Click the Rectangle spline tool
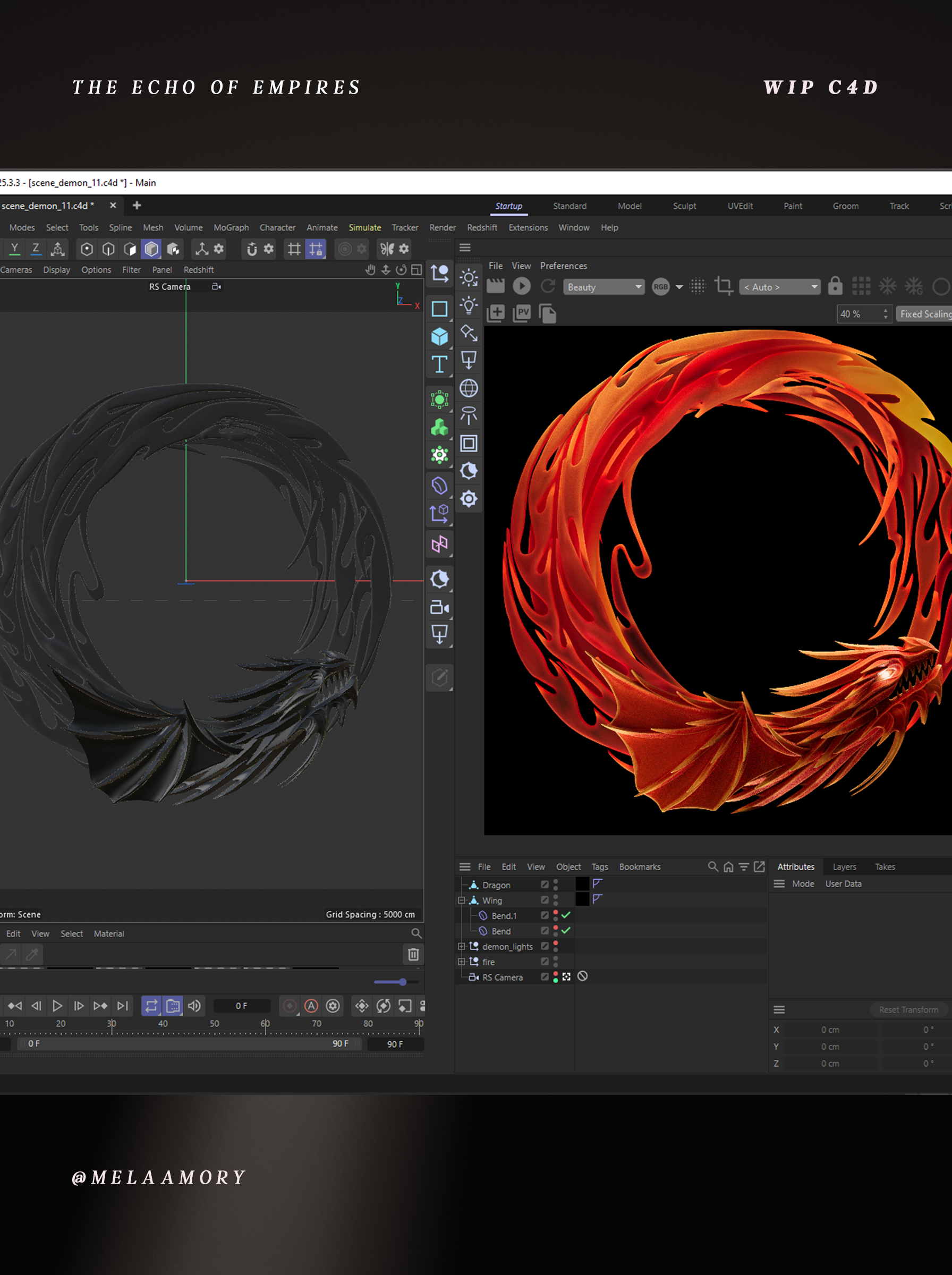The width and height of the screenshot is (952, 1275). click(x=439, y=309)
